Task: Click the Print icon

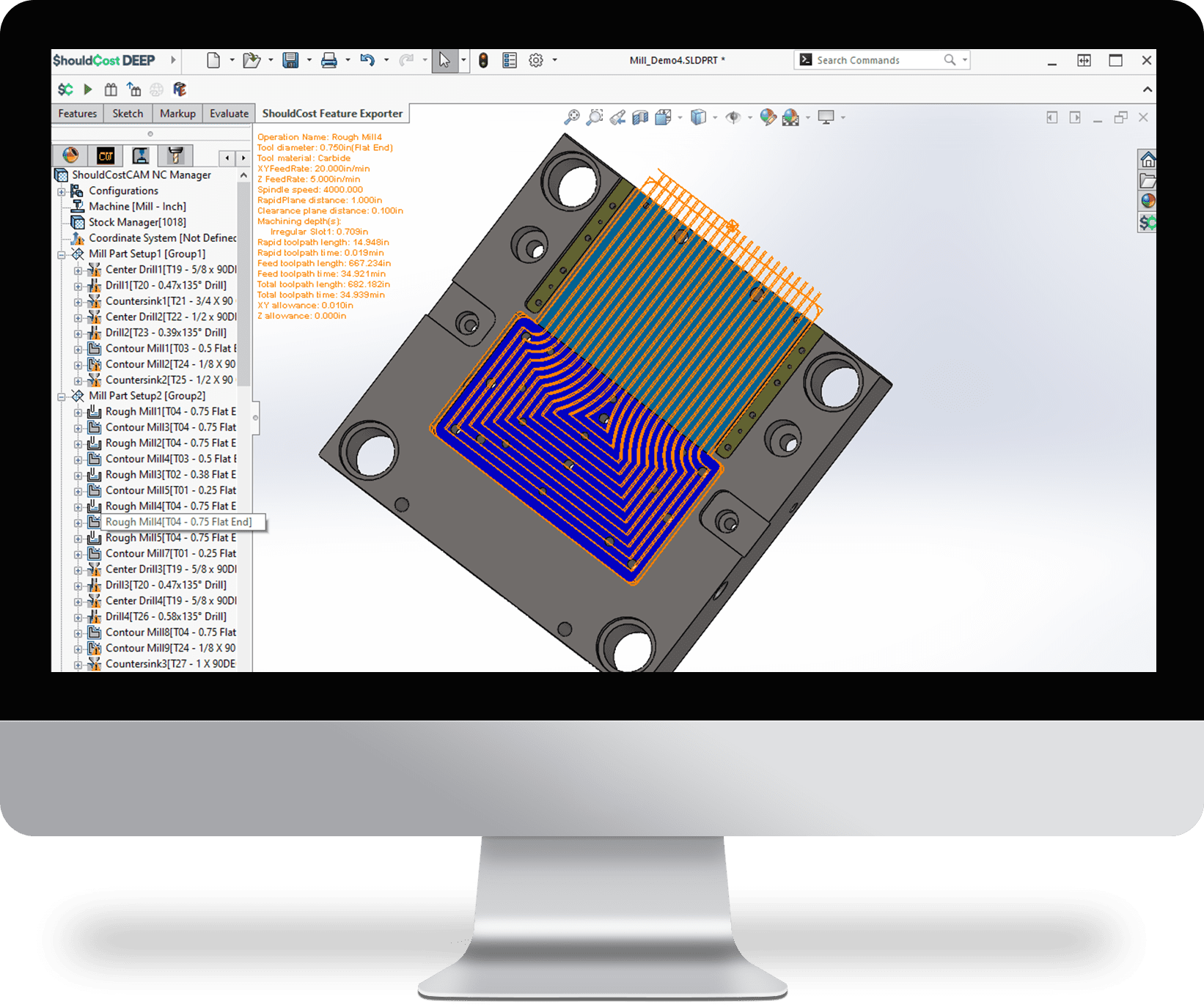Action: pos(329,60)
